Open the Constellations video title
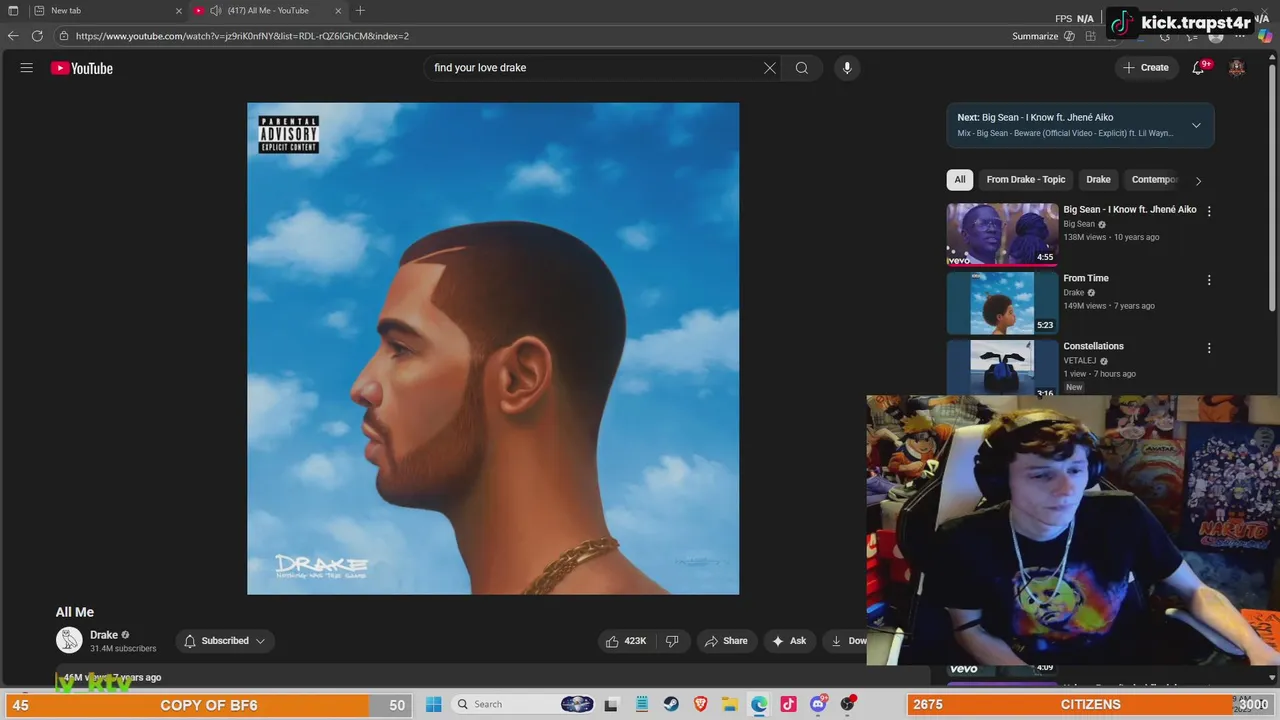1280x720 pixels. pos(1093,347)
